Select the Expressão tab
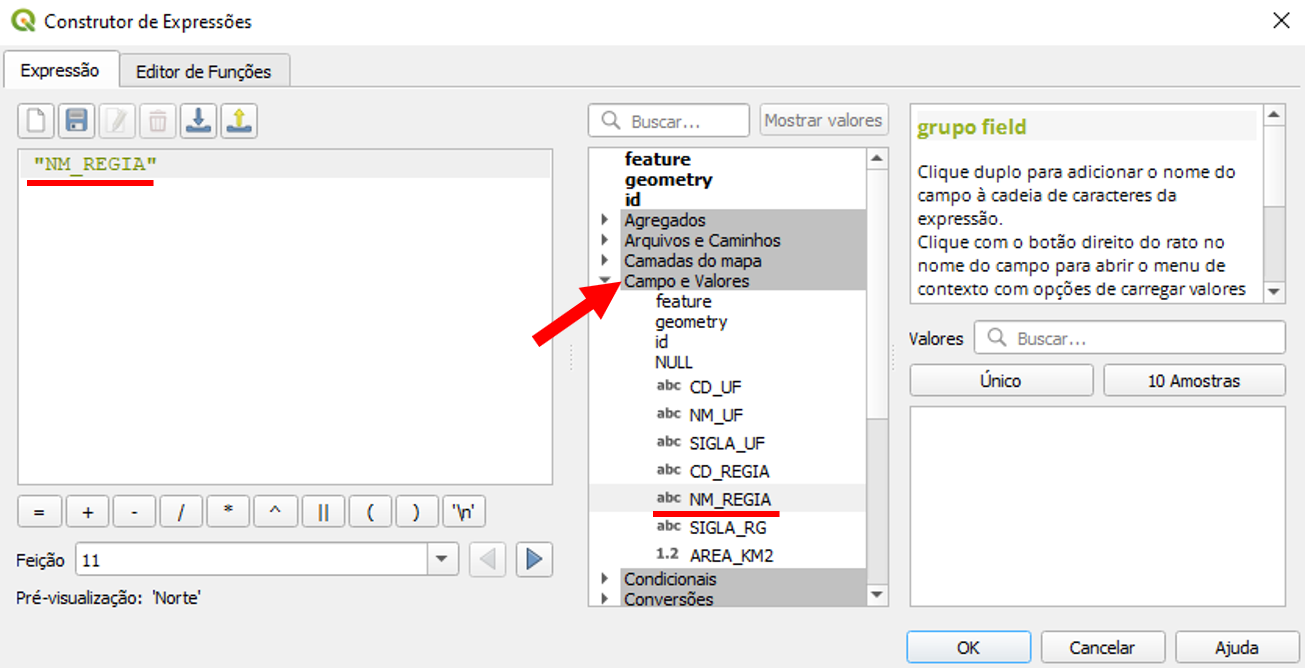Screen dimensions: 1305x668 [60, 71]
